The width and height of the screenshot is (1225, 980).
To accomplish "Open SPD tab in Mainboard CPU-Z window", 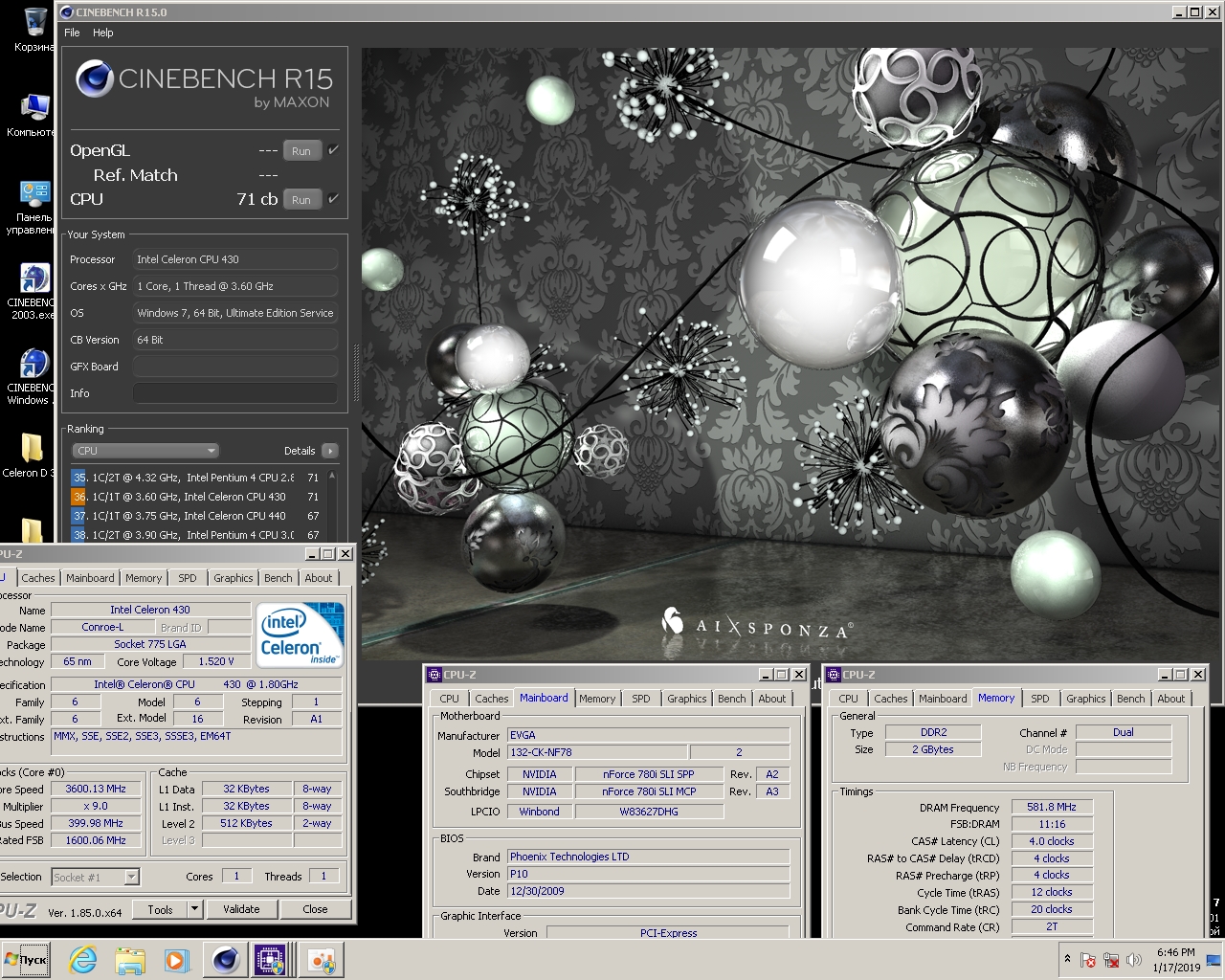I will (x=641, y=699).
